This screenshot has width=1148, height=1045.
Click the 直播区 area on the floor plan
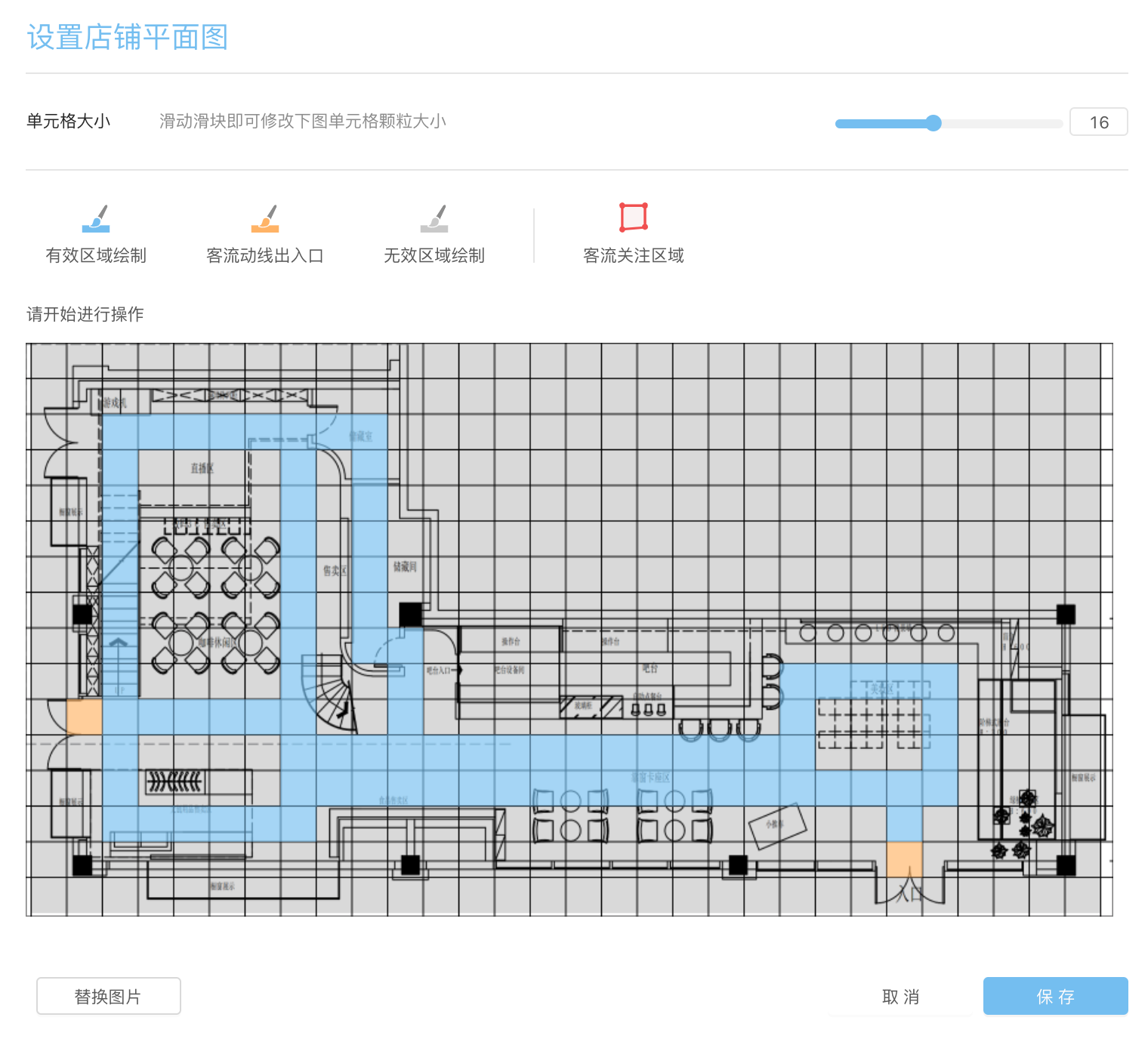coord(202,469)
